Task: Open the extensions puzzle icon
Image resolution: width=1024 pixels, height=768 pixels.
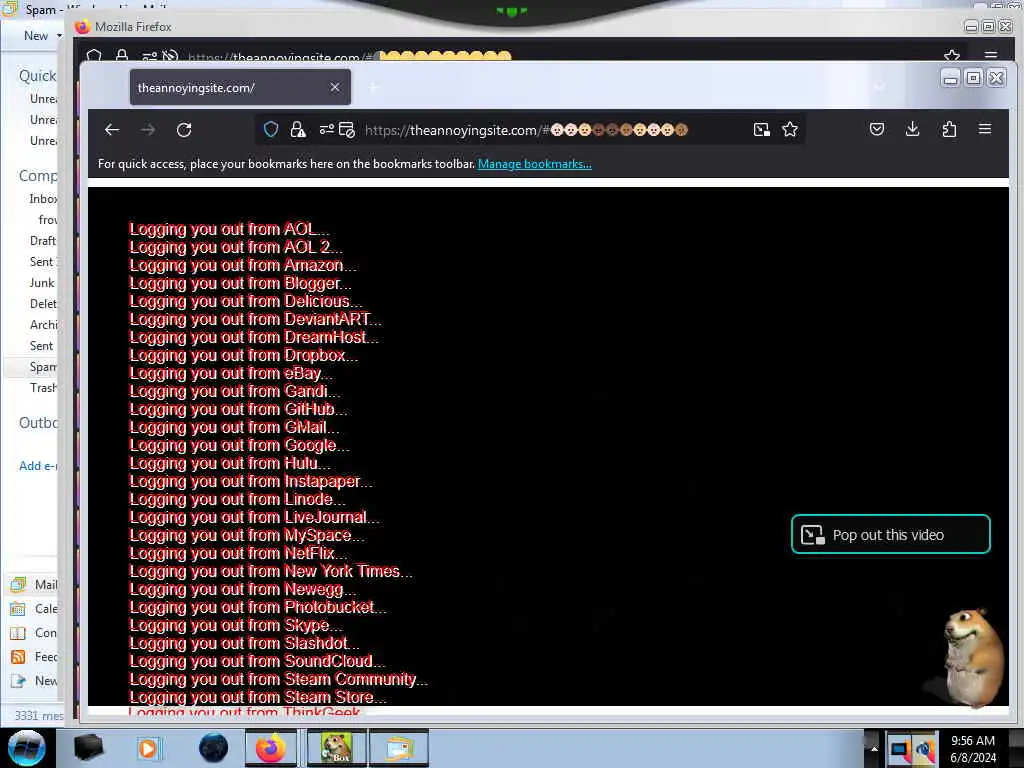Action: [949, 129]
